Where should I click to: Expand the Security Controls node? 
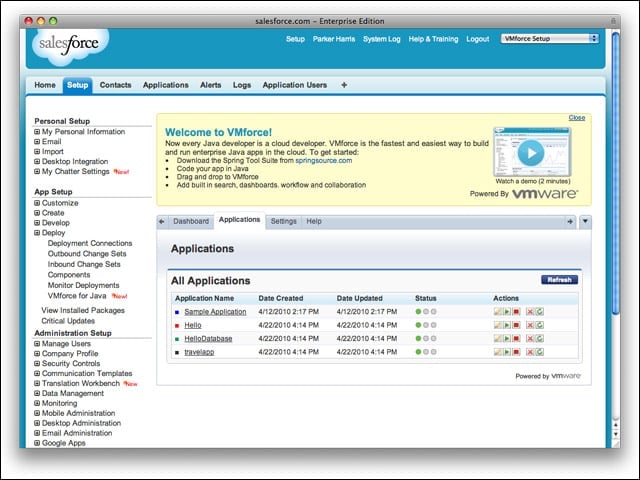(37, 363)
